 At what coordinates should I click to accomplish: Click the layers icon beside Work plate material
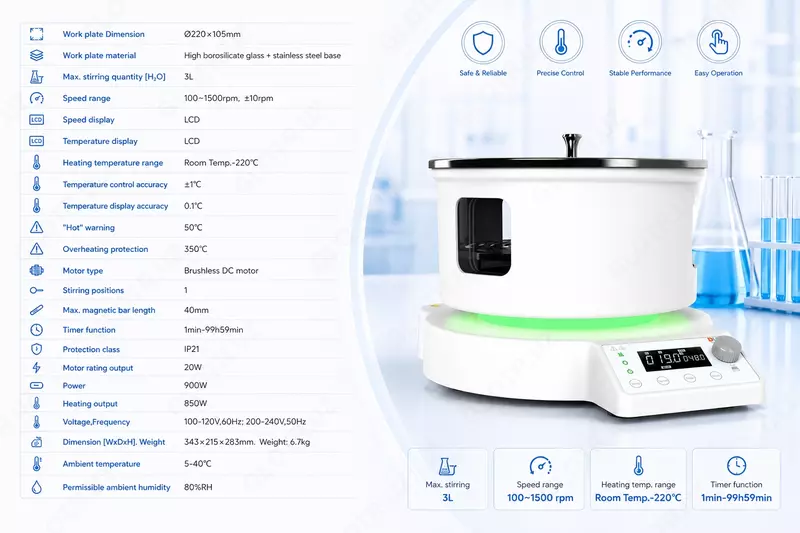tap(36, 55)
